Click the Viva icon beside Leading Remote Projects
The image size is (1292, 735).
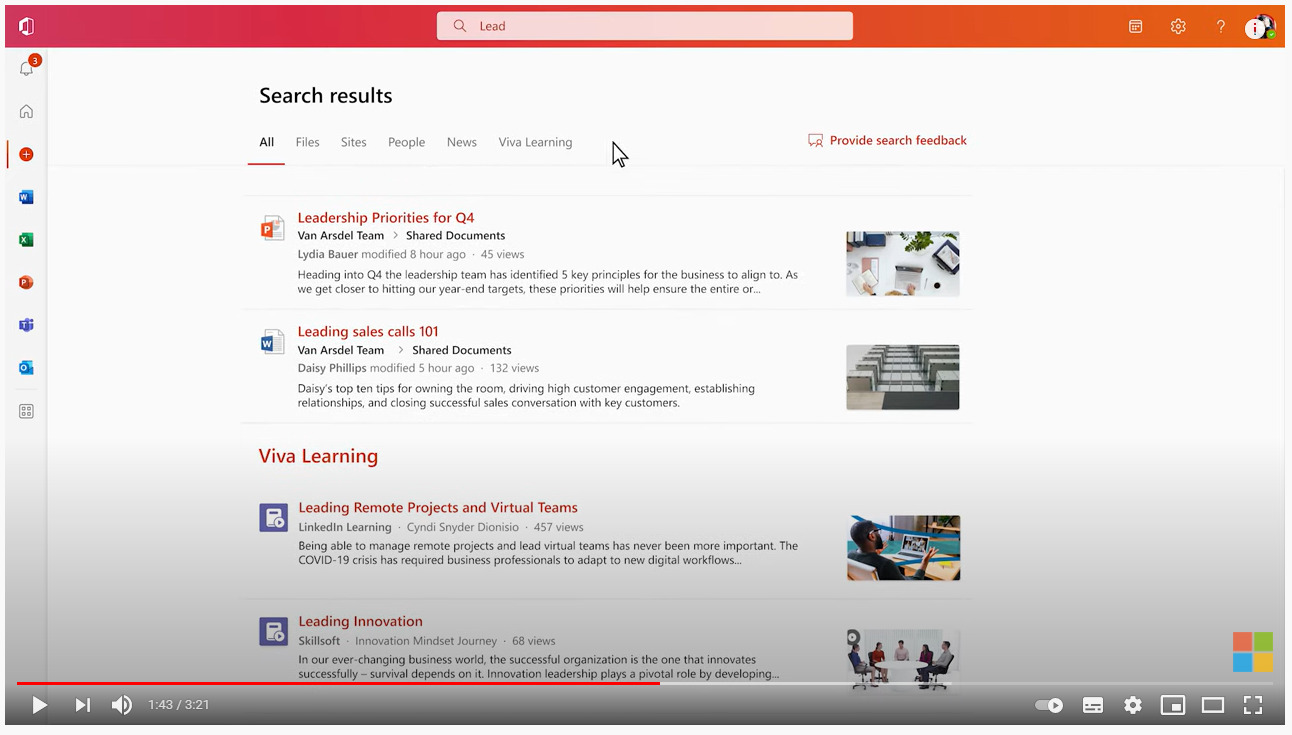(x=273, y=517)
